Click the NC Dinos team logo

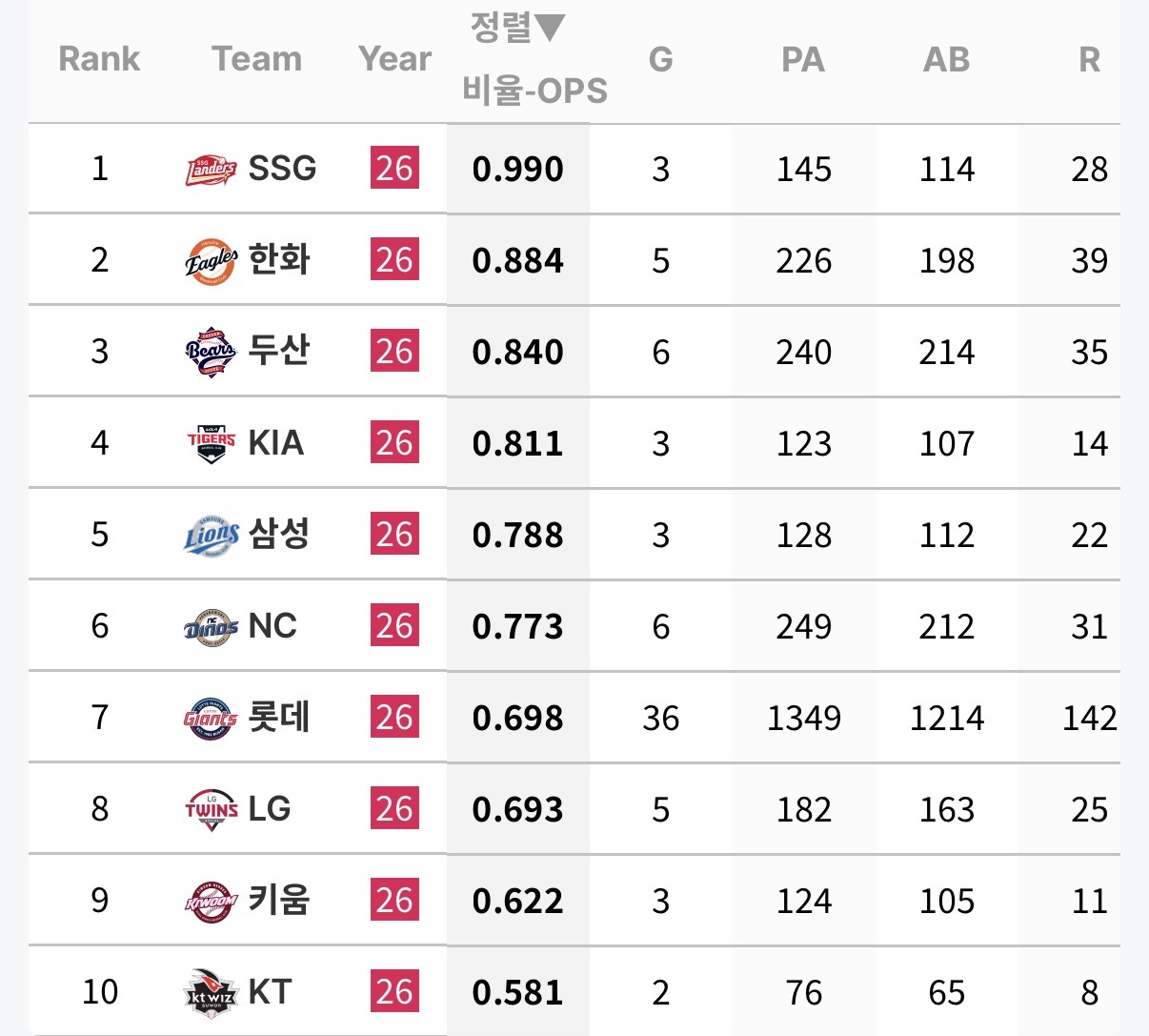coord(212,626)
